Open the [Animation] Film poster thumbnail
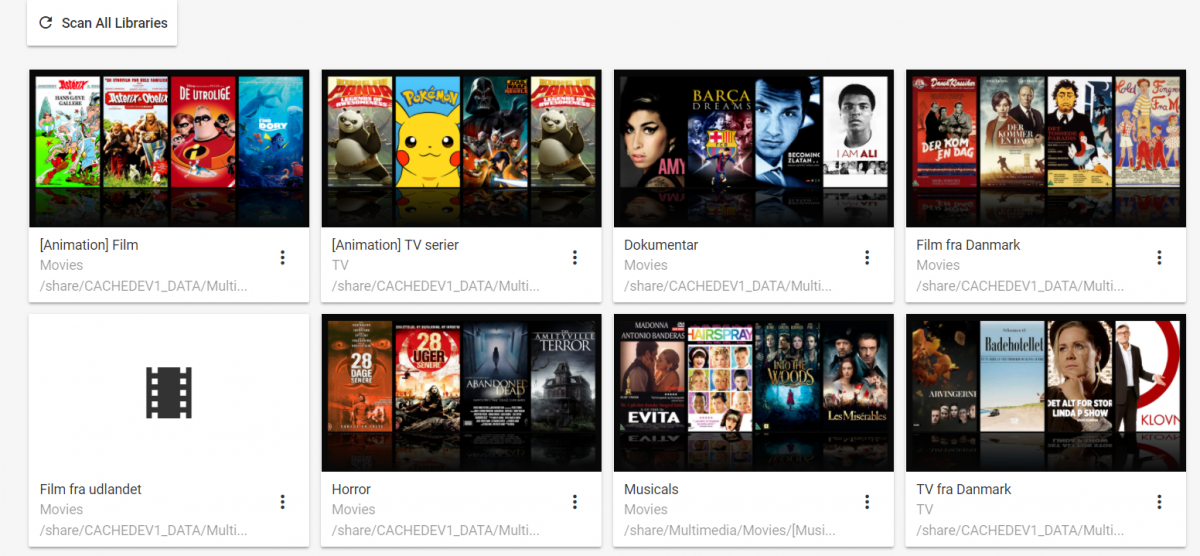This screenshot has height=556, width=1200. pyautogui.click(x=169, y=148)
